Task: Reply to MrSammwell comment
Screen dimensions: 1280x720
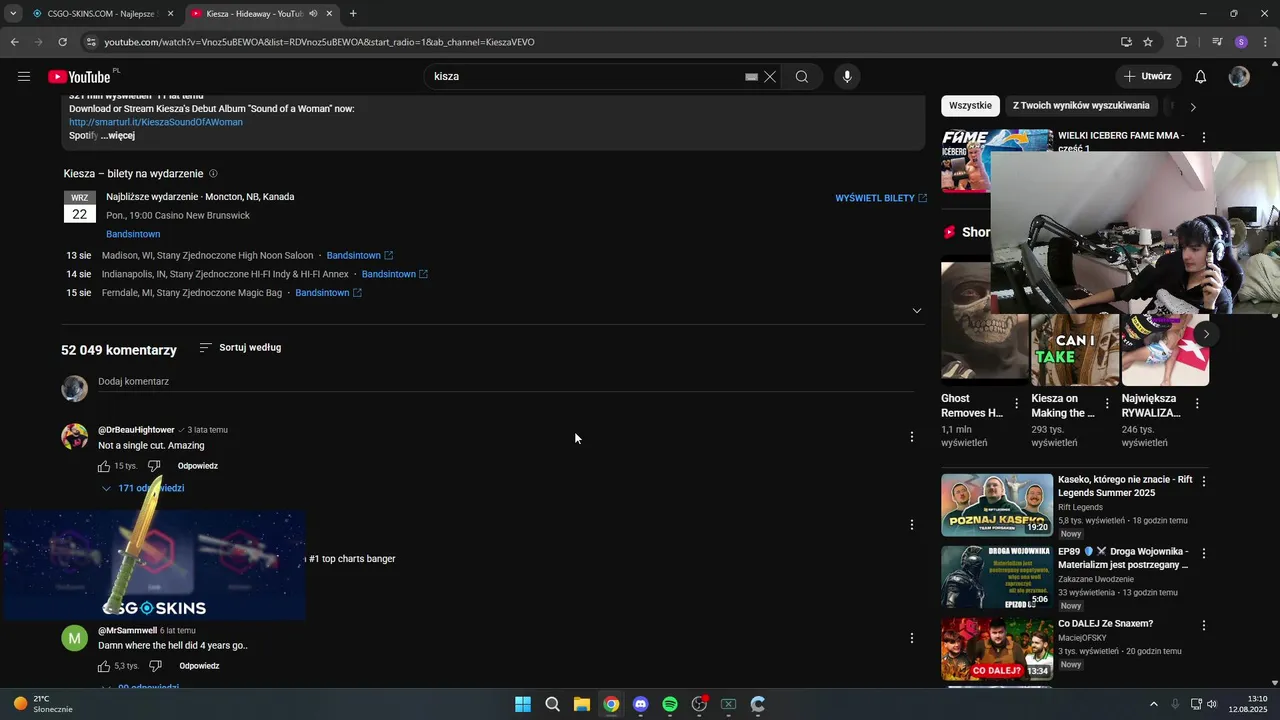Action: coord(199,666)
